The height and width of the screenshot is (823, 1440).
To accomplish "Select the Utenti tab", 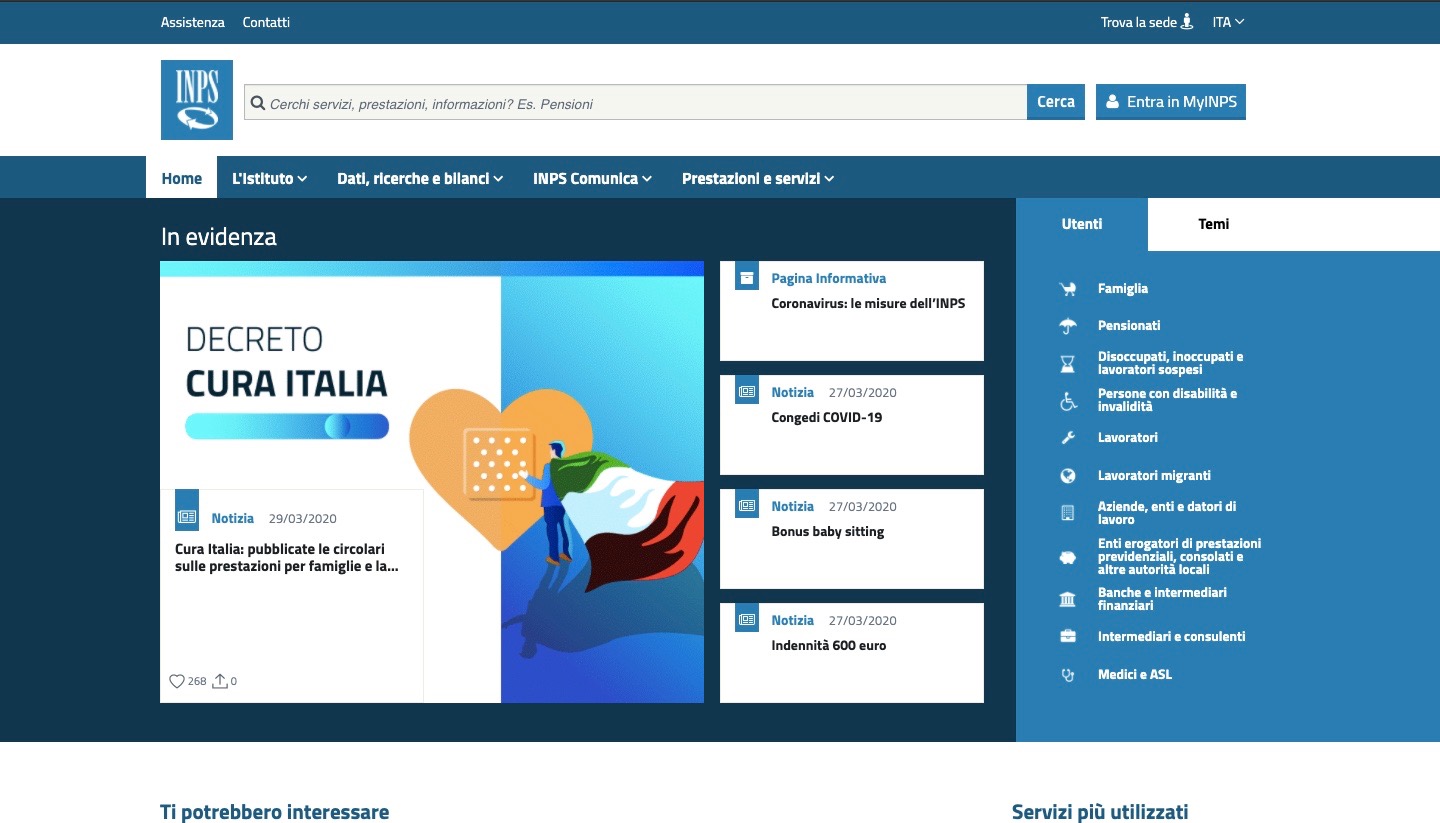I will [1081, 224].
